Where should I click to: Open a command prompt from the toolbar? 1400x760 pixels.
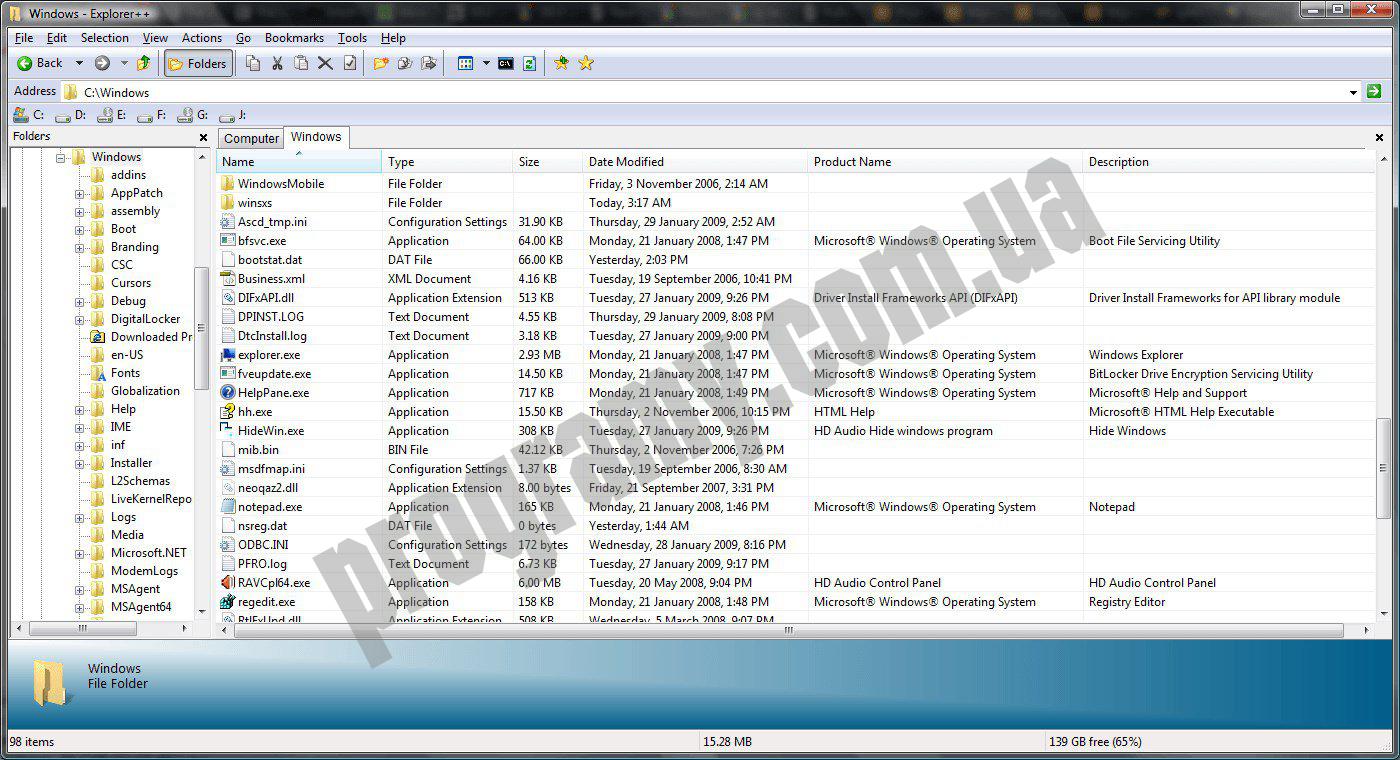tap(506, 63)
